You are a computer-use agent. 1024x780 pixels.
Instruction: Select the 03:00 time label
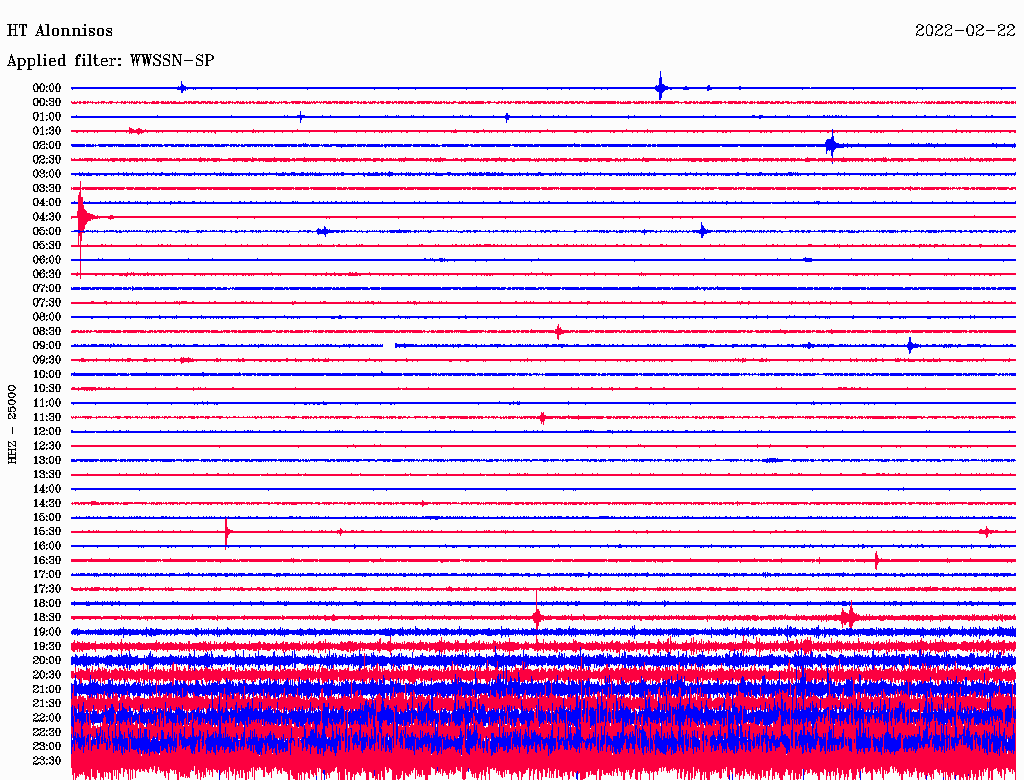[47, 174]
